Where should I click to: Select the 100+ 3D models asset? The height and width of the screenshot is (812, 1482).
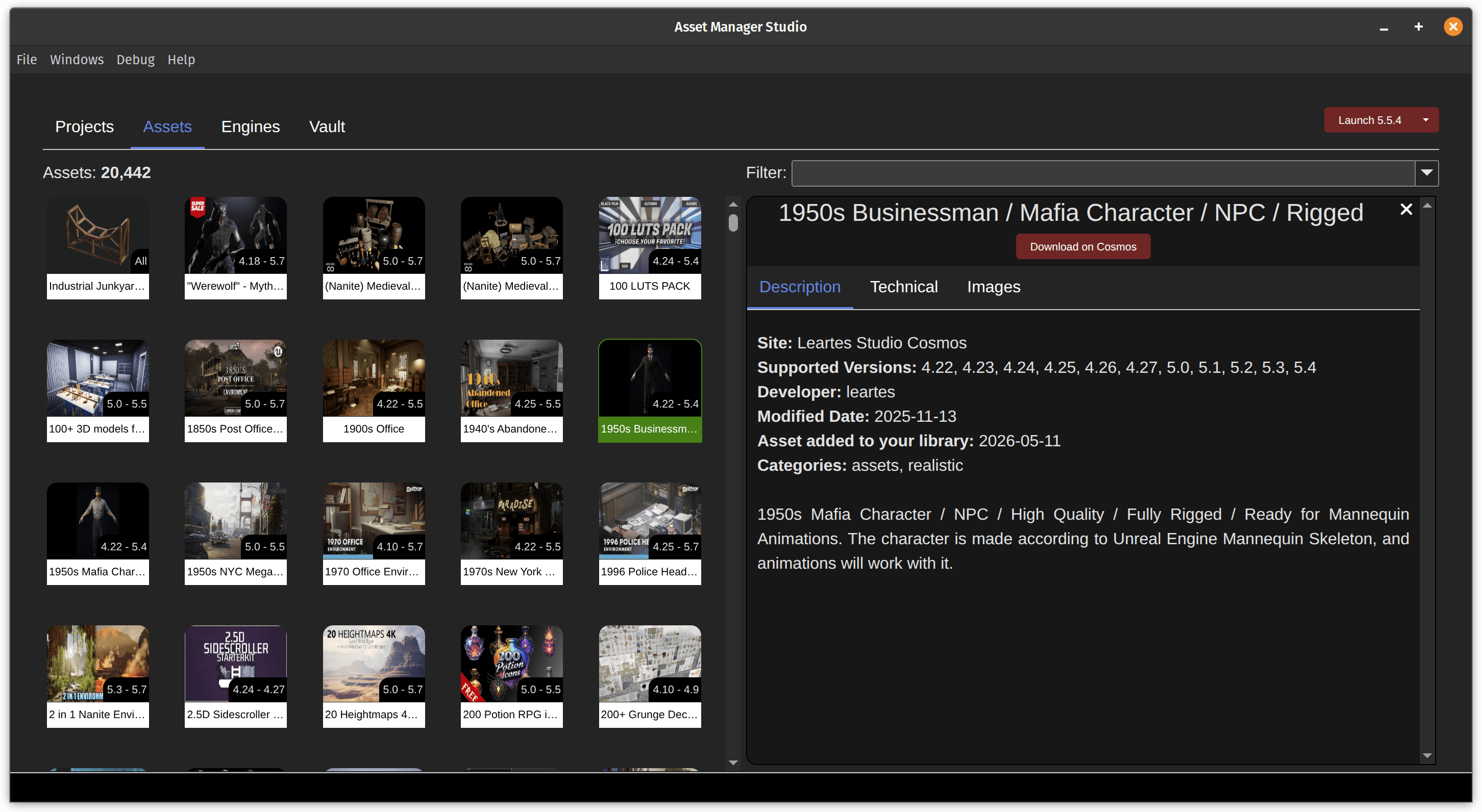click(98, 391)
